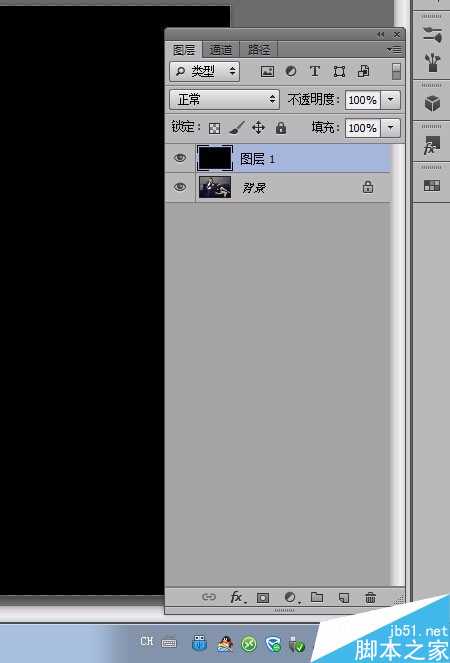Viewport: 450px width, 663px height.
Task: Click the link layers icon
Action: [x=209, y=597]
